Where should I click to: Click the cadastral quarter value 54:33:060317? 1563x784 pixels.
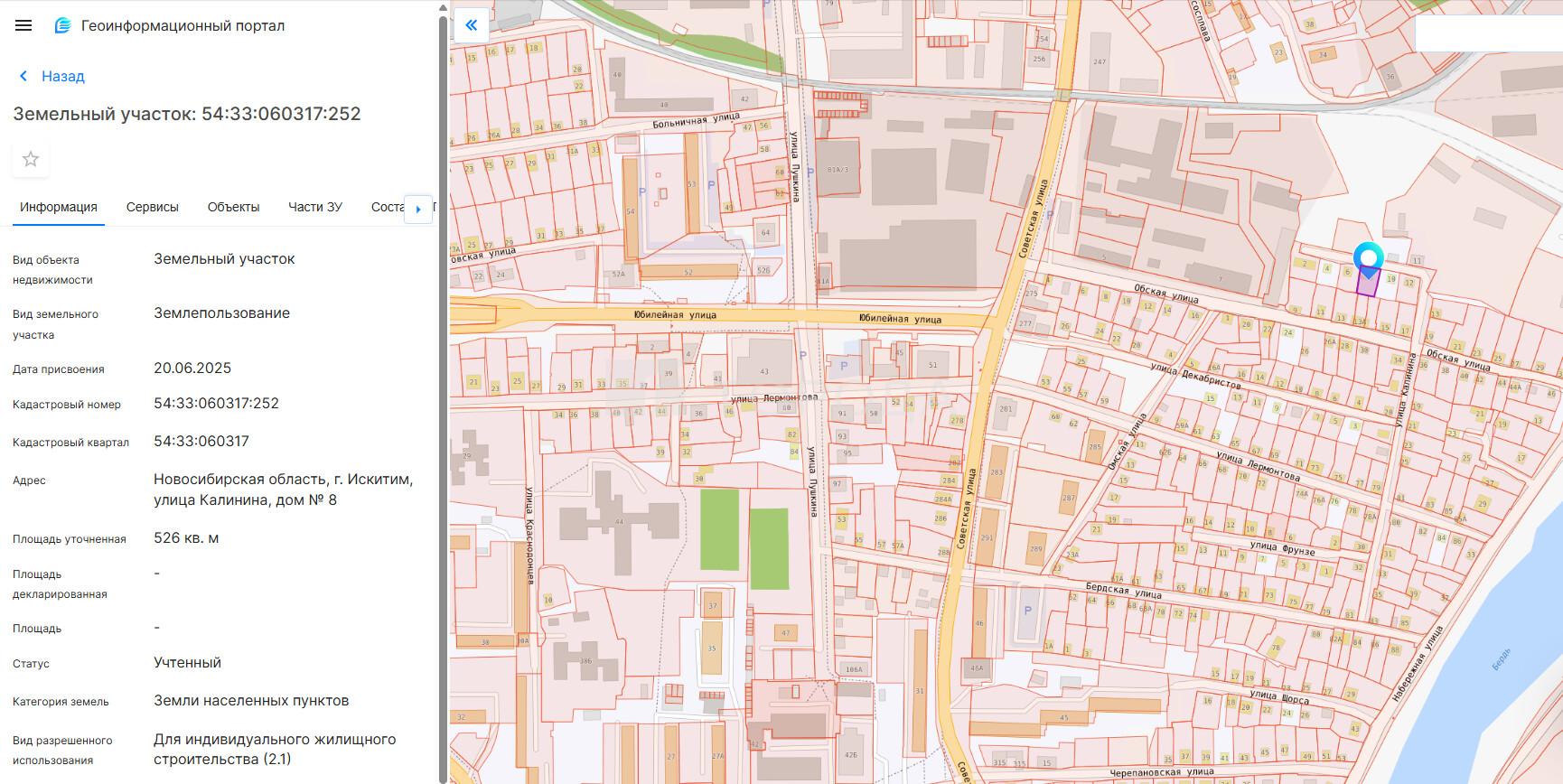201,442
